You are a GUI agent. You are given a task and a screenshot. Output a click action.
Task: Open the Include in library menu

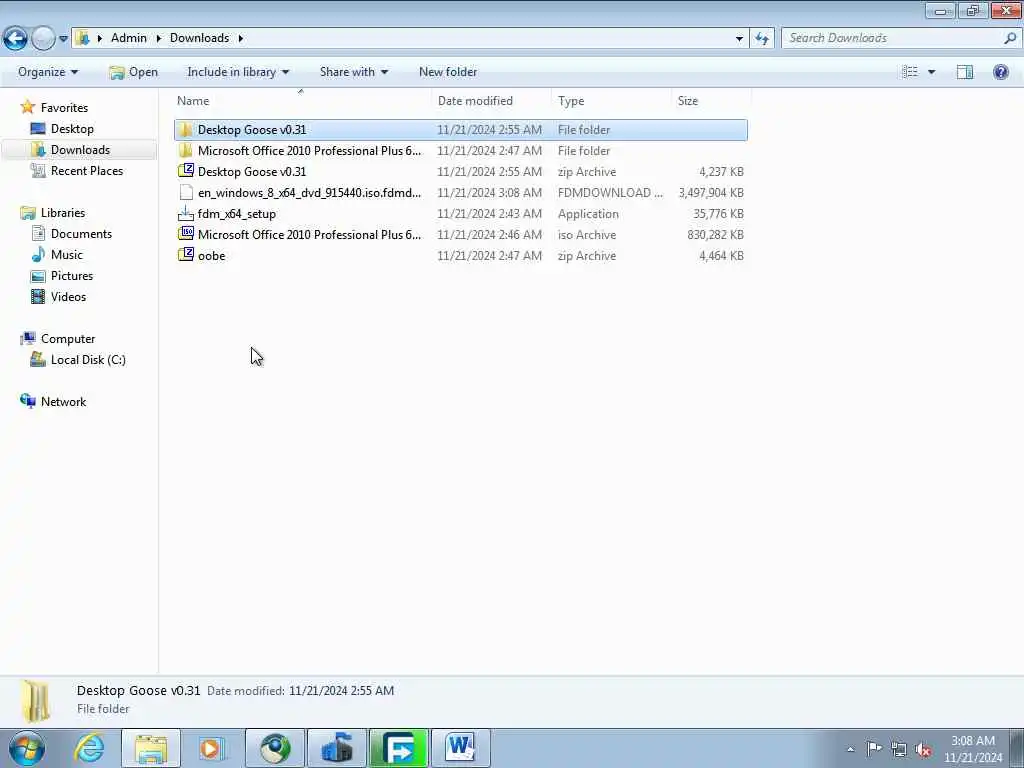coord(238,72)
